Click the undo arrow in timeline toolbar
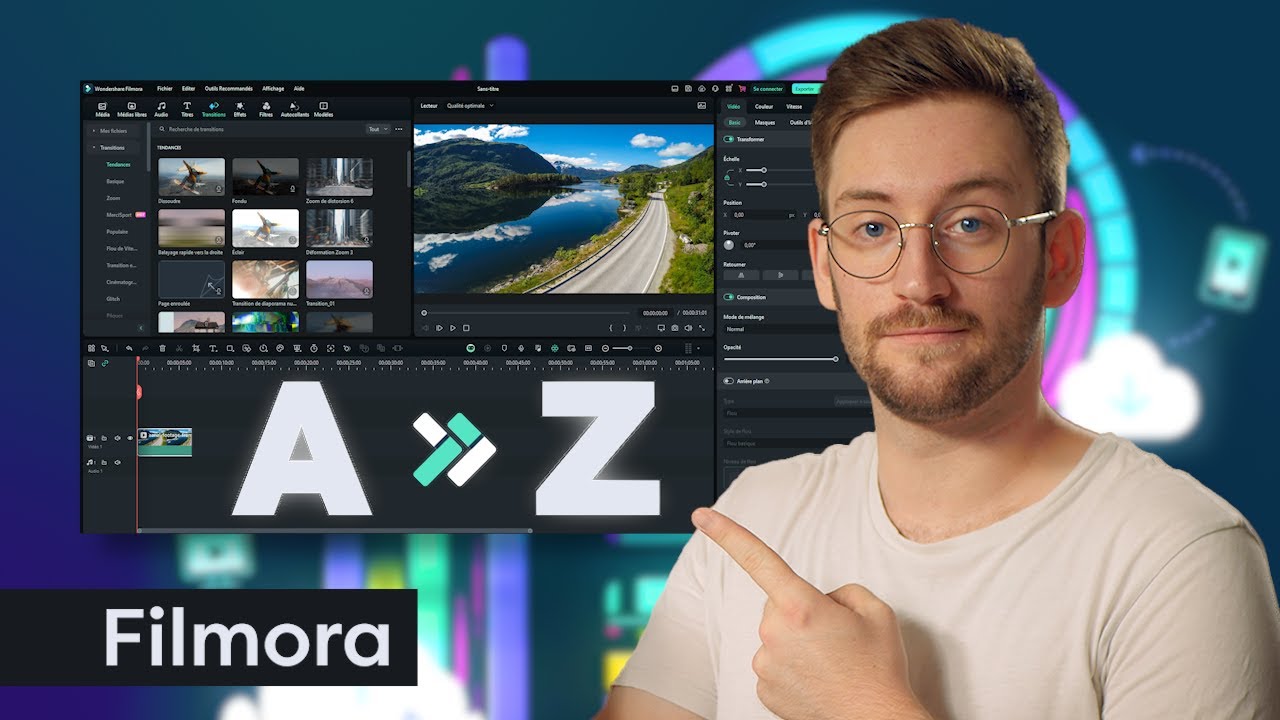 coord(128,348)
